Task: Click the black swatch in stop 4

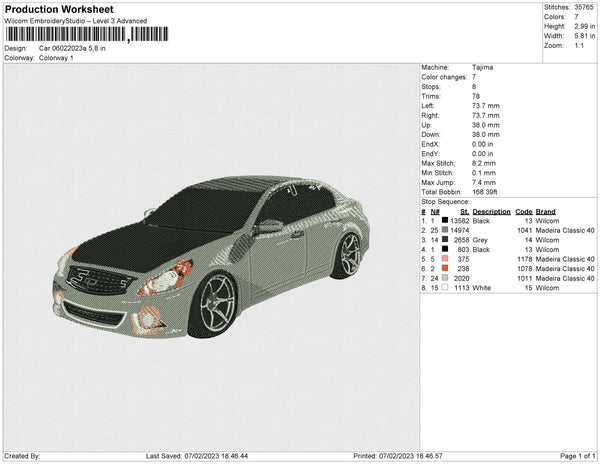Action: coord(443,249)
